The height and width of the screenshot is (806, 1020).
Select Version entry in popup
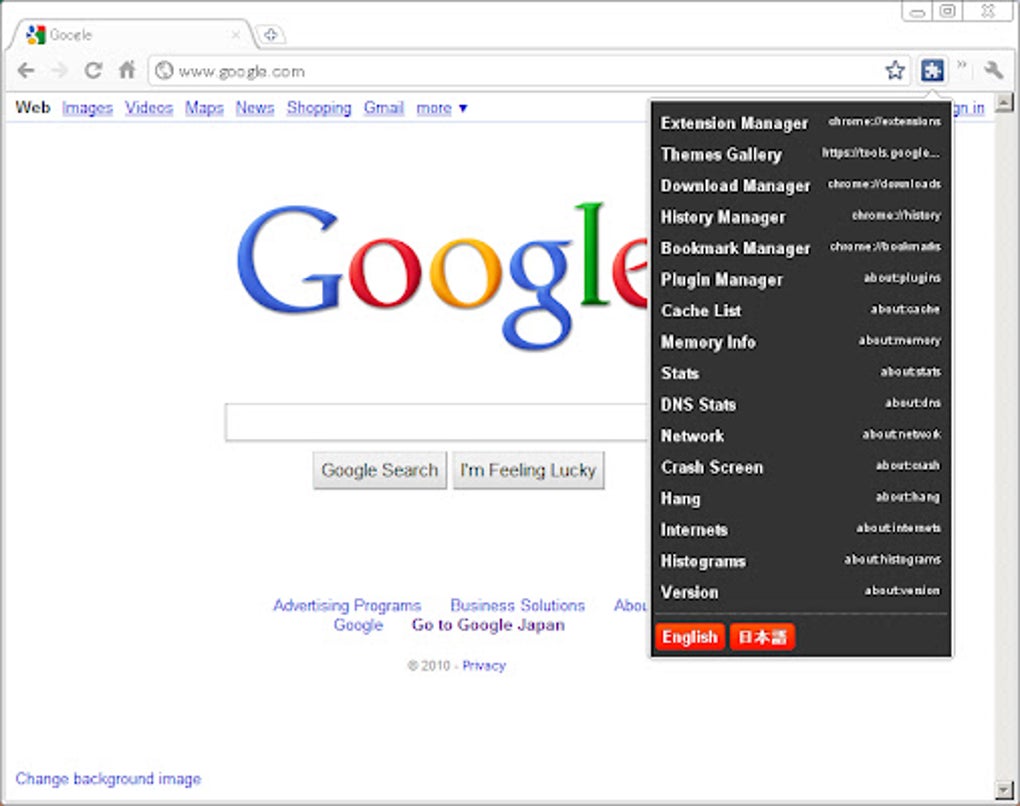tap(801, 592)
